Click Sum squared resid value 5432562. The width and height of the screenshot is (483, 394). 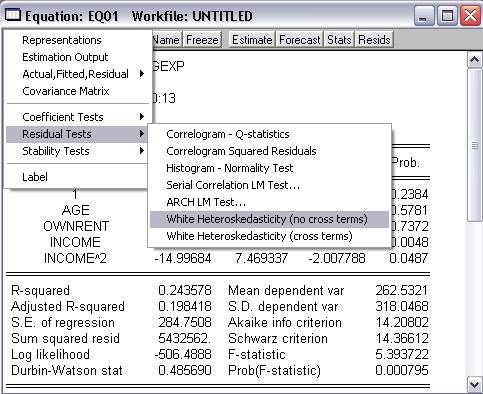[x=184, y=338]
